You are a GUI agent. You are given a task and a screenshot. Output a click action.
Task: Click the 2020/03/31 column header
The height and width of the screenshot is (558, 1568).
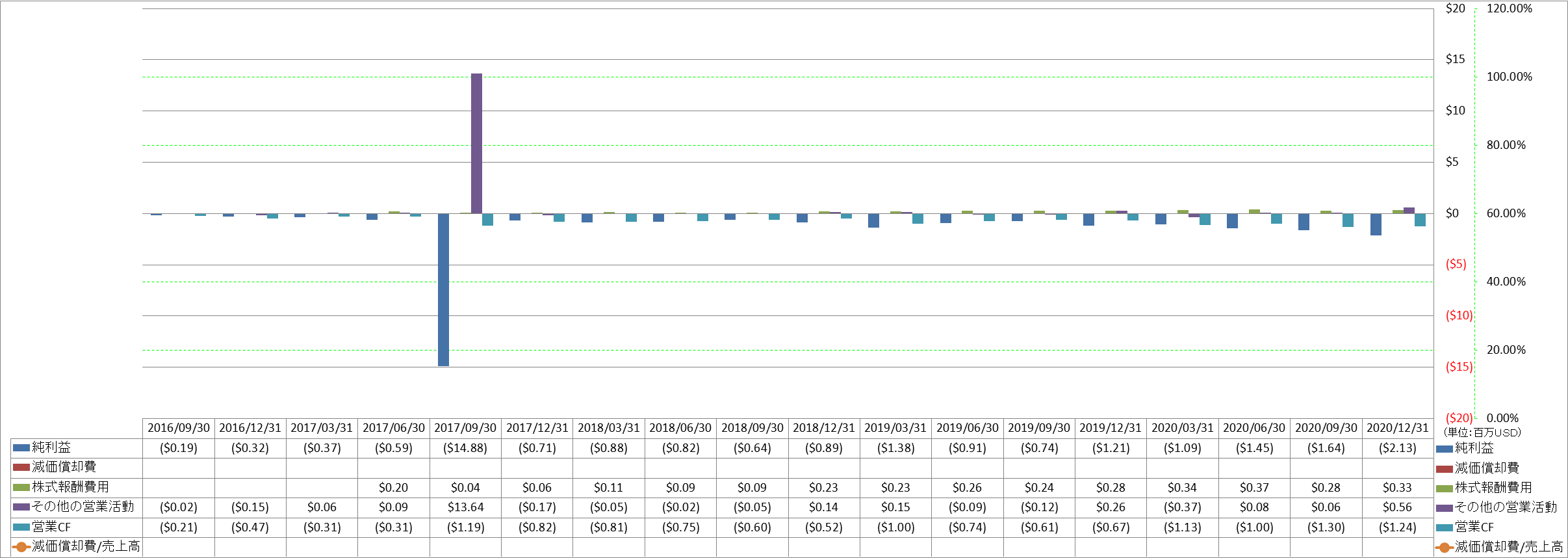1183,428
